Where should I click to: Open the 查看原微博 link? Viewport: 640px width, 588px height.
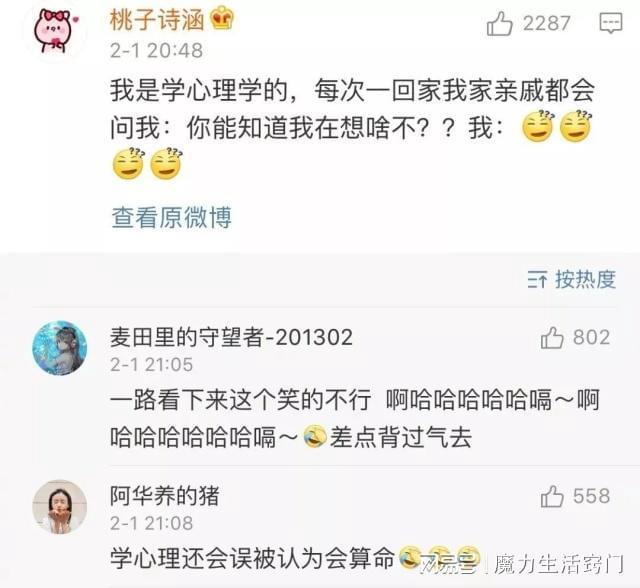point(171,217)
